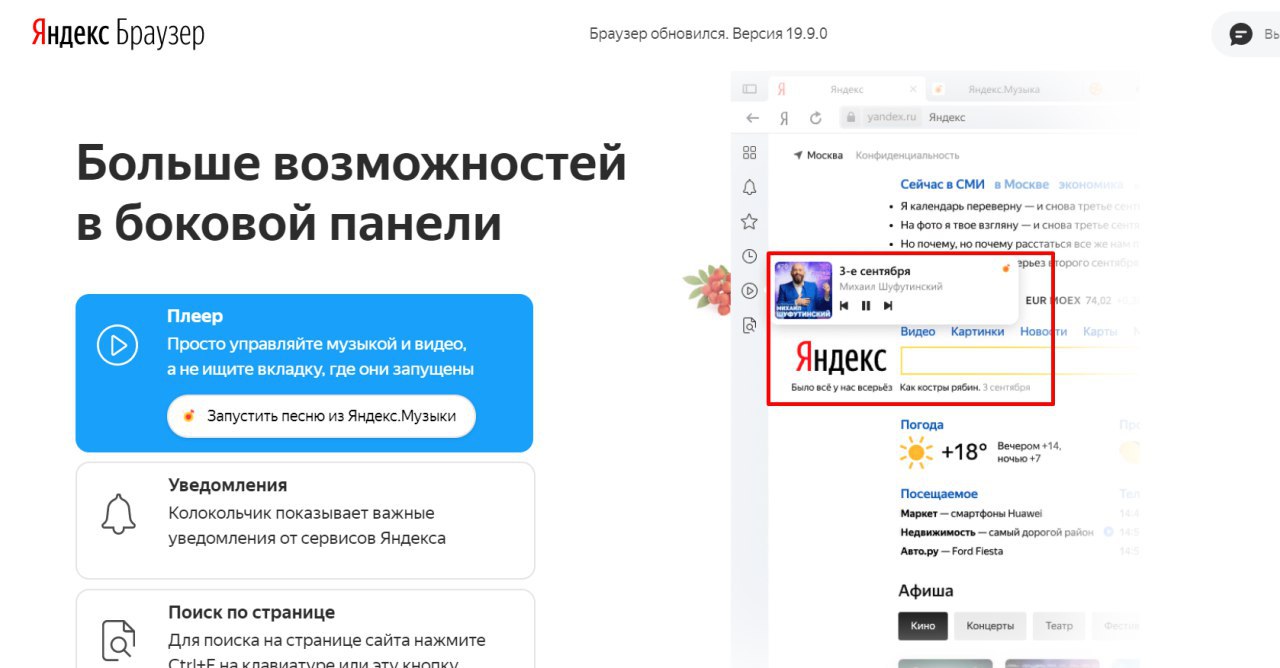Open the Картинки link above search
Image resolution: width=1280 pixels, height=668 pixels.
(x=978, y=331)
